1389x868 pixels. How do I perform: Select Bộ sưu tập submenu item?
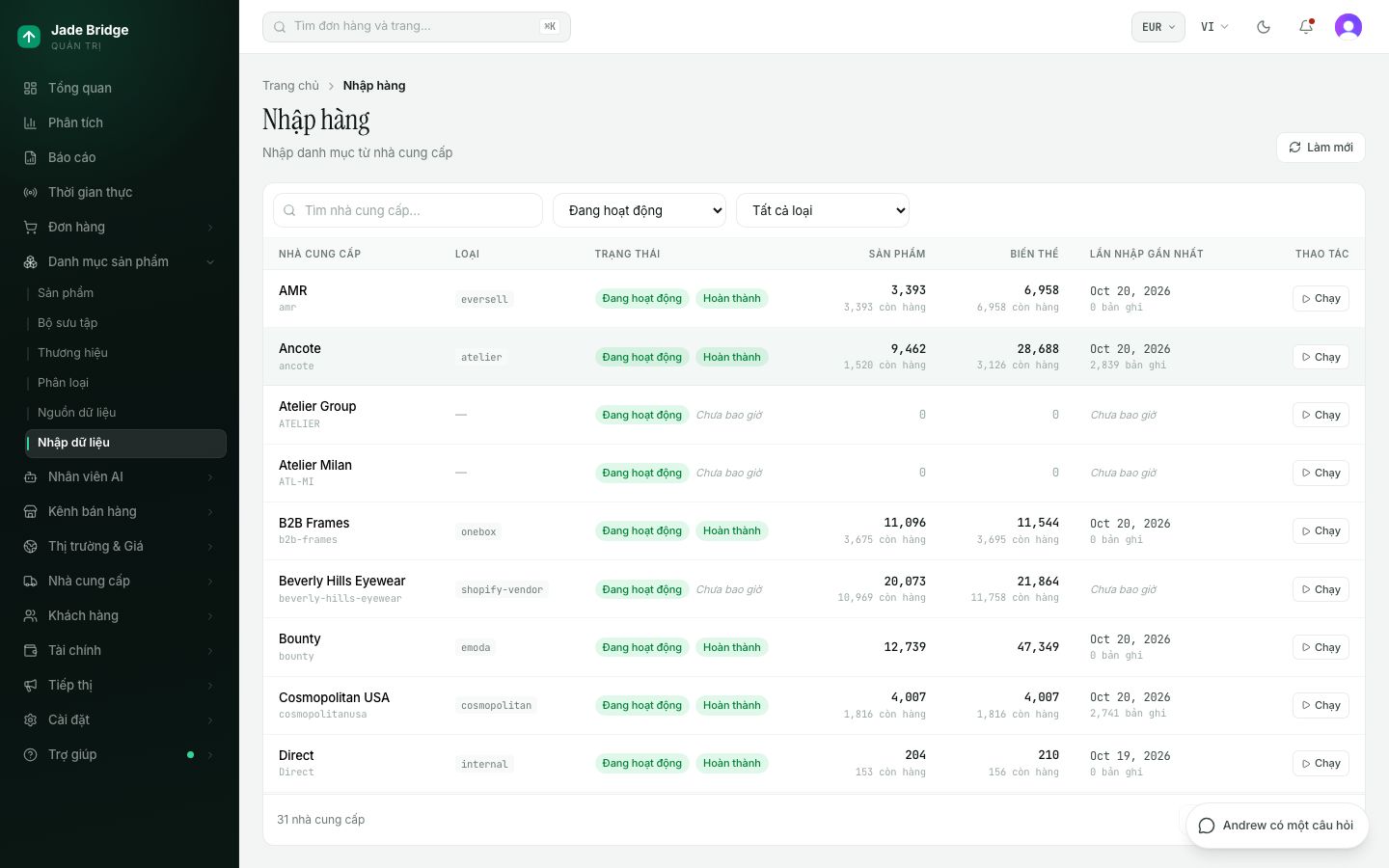(125, 323)
